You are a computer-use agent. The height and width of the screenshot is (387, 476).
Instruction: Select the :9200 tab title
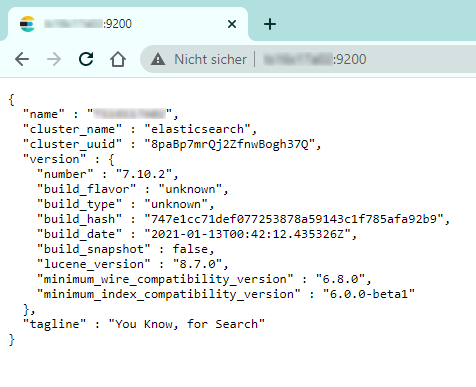pyautogui.click(x=88, y=24)
